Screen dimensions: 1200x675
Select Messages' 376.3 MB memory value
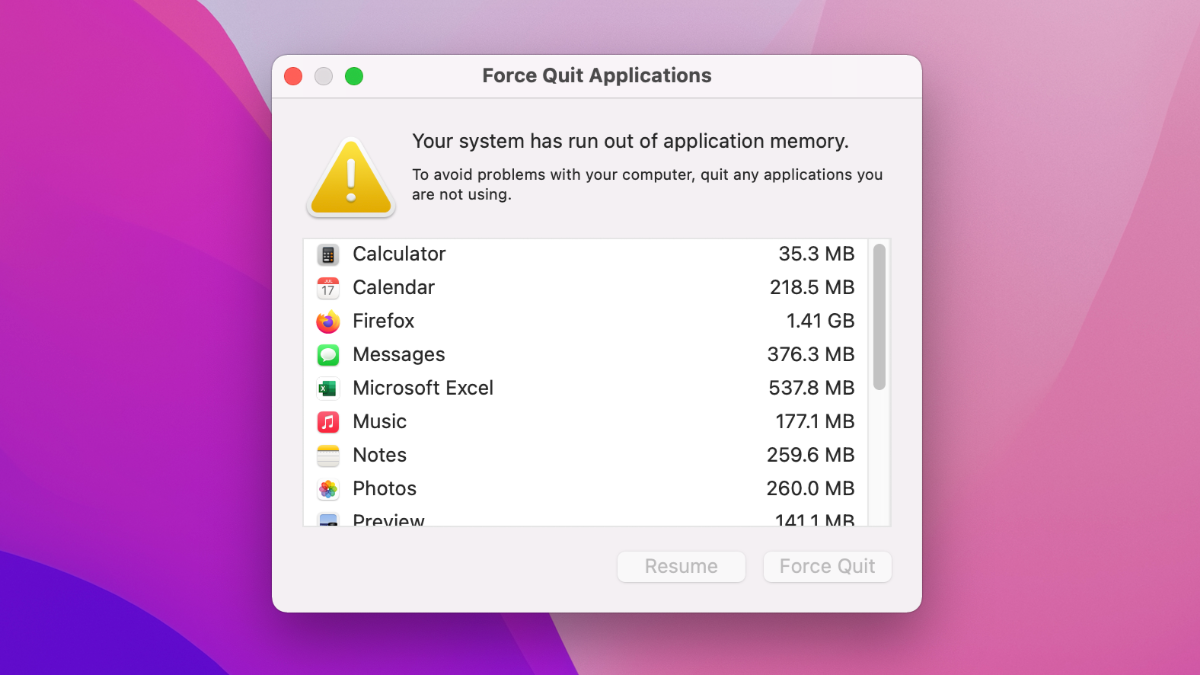[x=812, y=355]
